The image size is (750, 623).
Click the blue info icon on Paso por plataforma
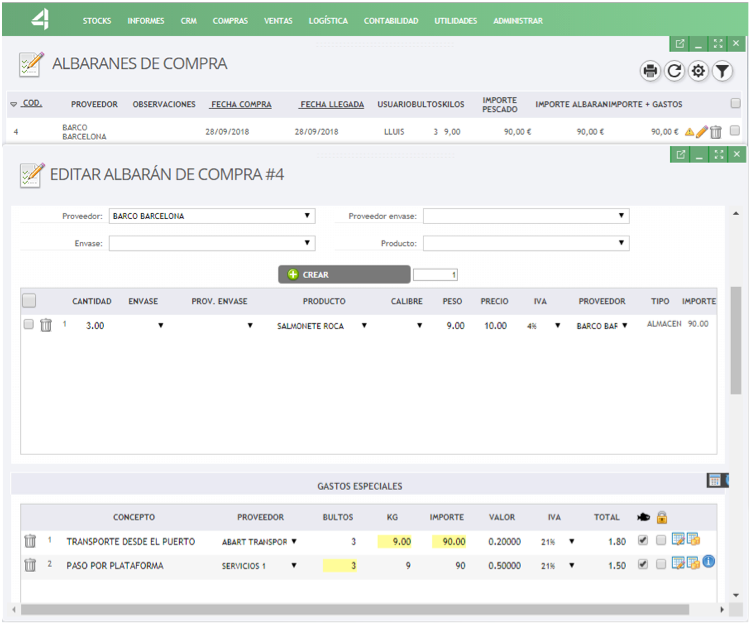708,562
